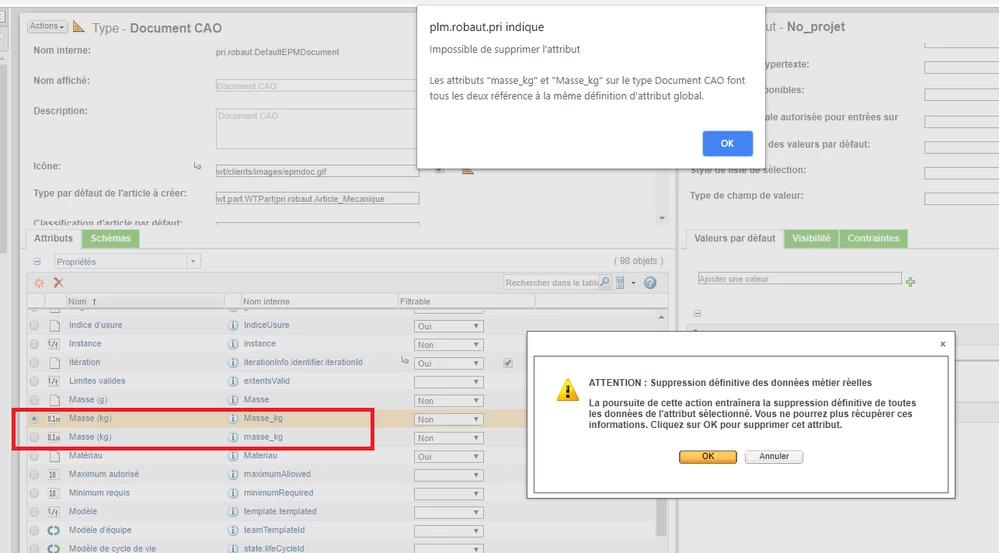Select radio button for Itération row

click(34, 363)
